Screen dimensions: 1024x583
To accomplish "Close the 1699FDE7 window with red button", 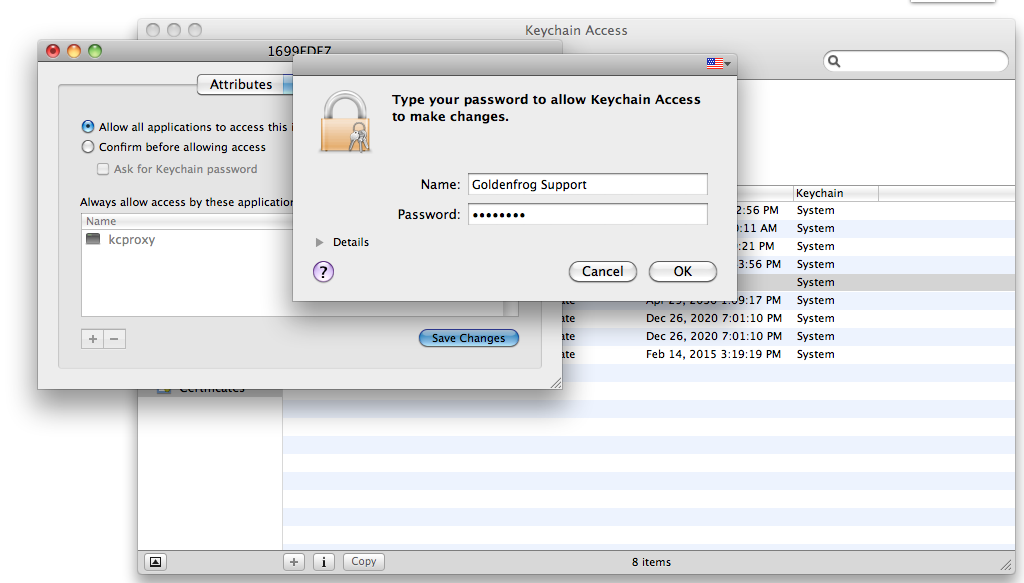I will click(x=53, y=51).
